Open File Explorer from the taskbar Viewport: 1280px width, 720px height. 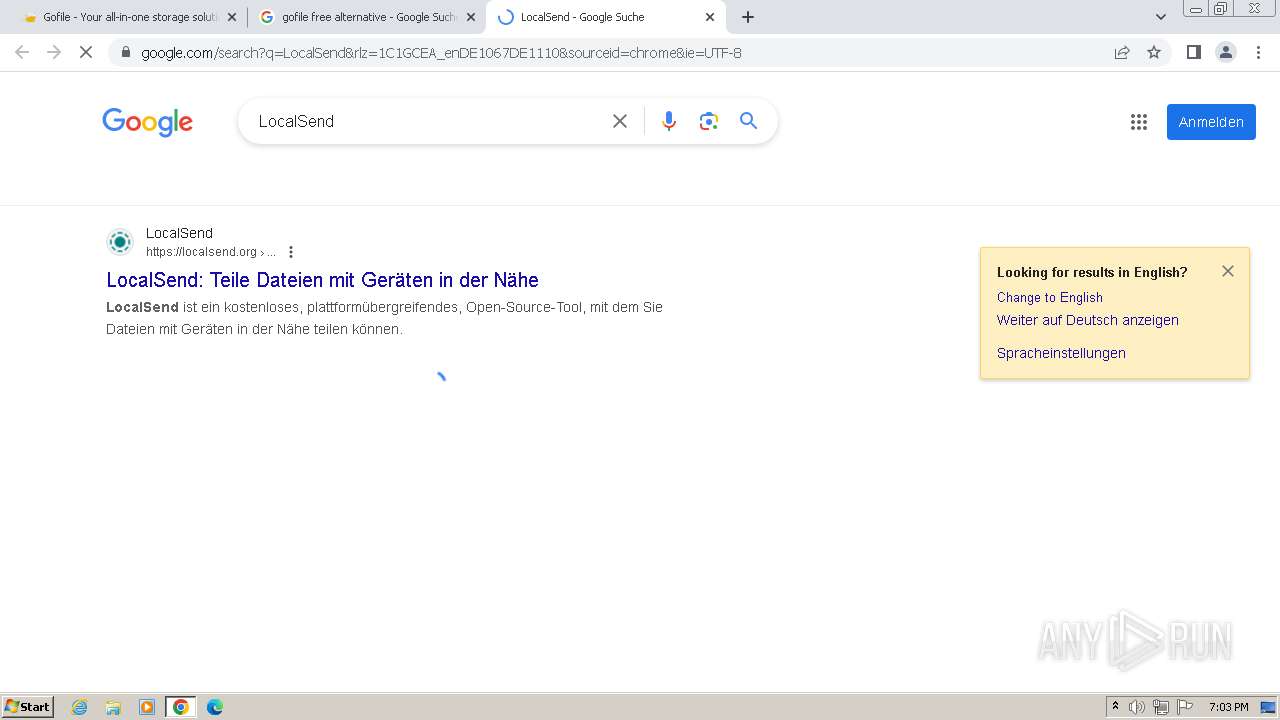[x=113, y=707]
